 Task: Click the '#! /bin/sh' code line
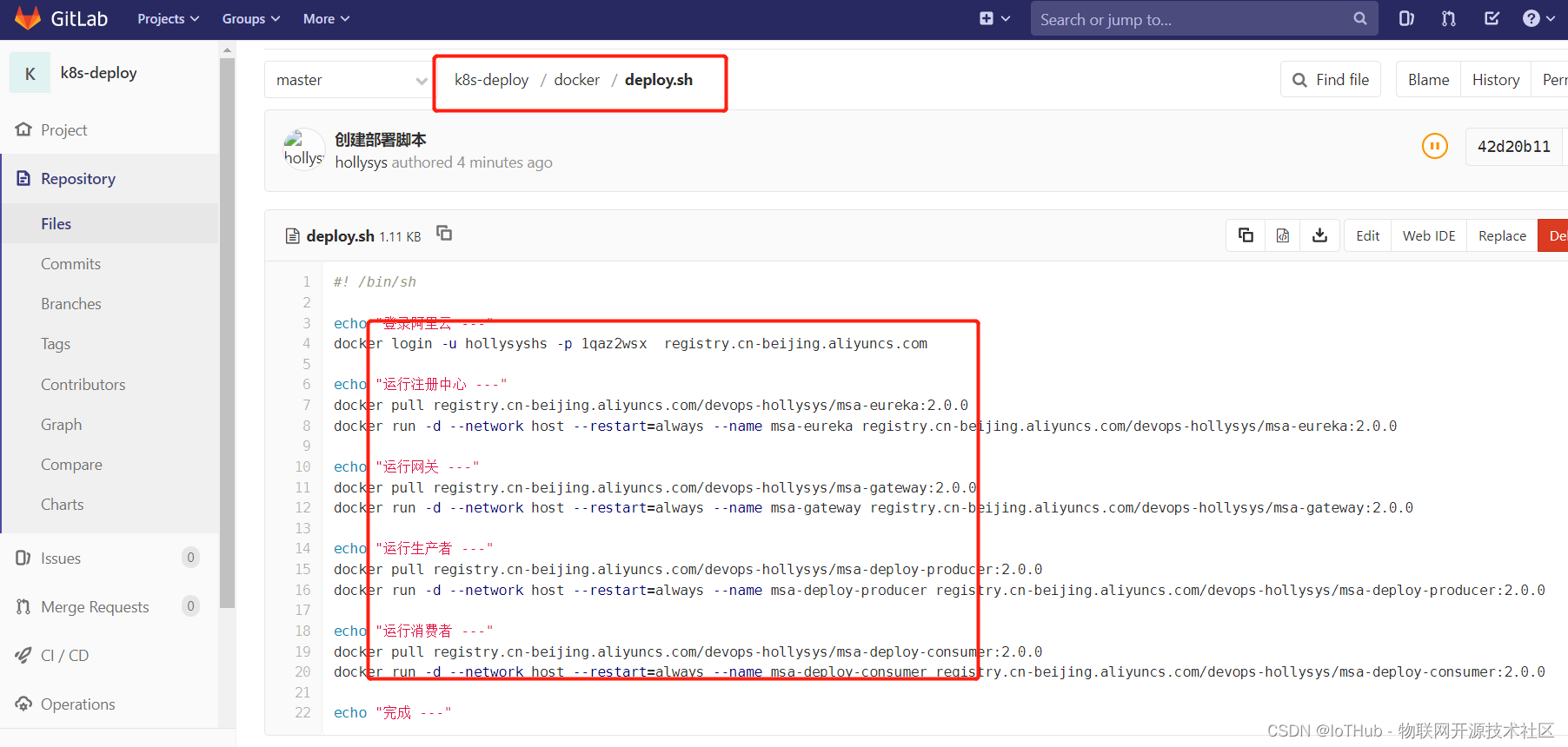pyautogui.click(x=375, y=281)
